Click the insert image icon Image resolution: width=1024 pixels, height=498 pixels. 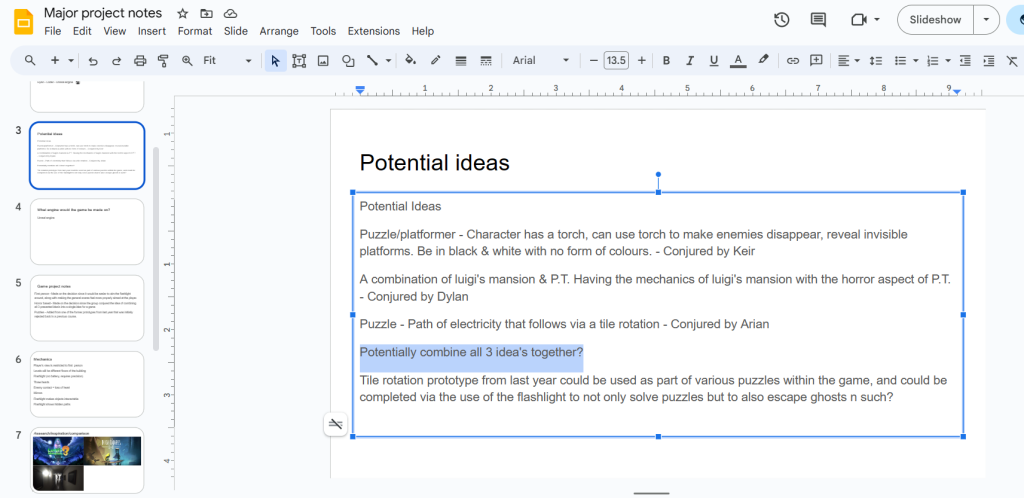tap(323, 61)
